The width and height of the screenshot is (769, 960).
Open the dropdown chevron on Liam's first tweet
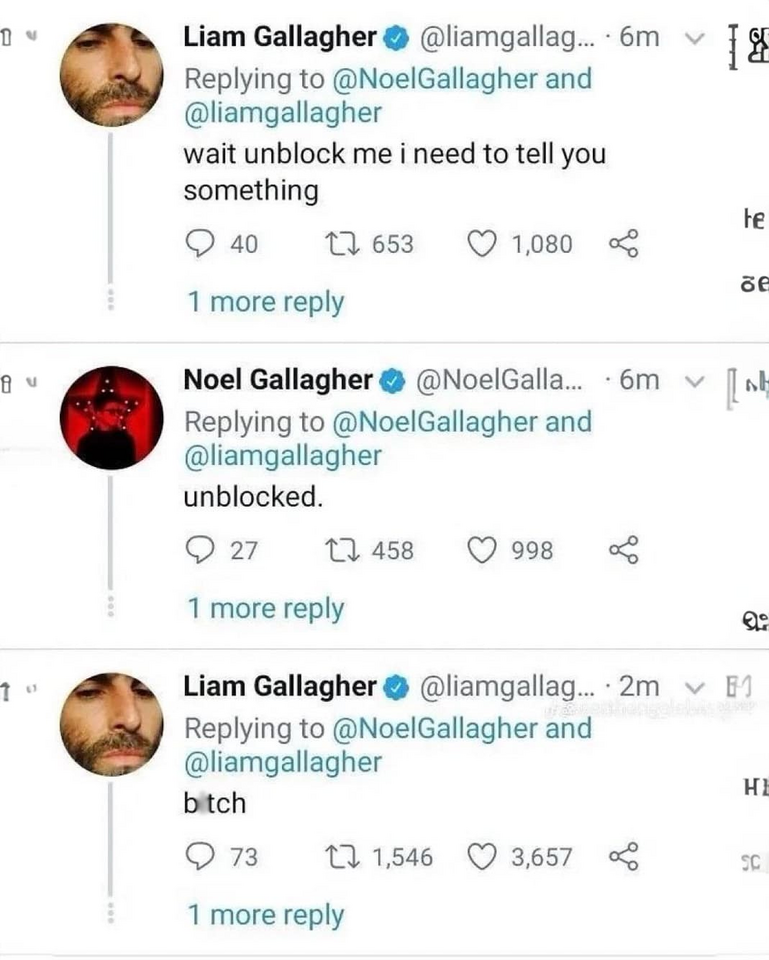(x=694, y=39)
